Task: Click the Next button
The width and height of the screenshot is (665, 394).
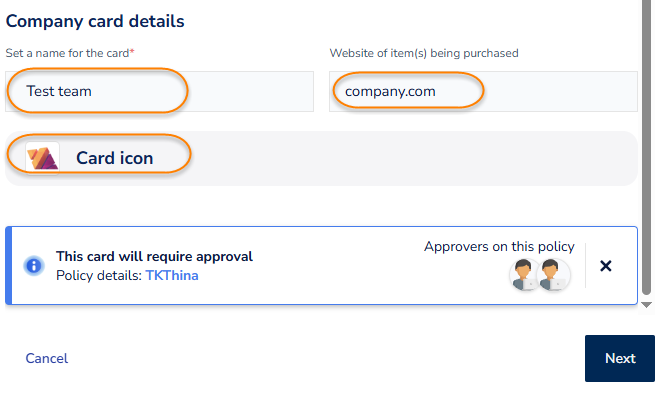Action: click(x=620, y=358)
